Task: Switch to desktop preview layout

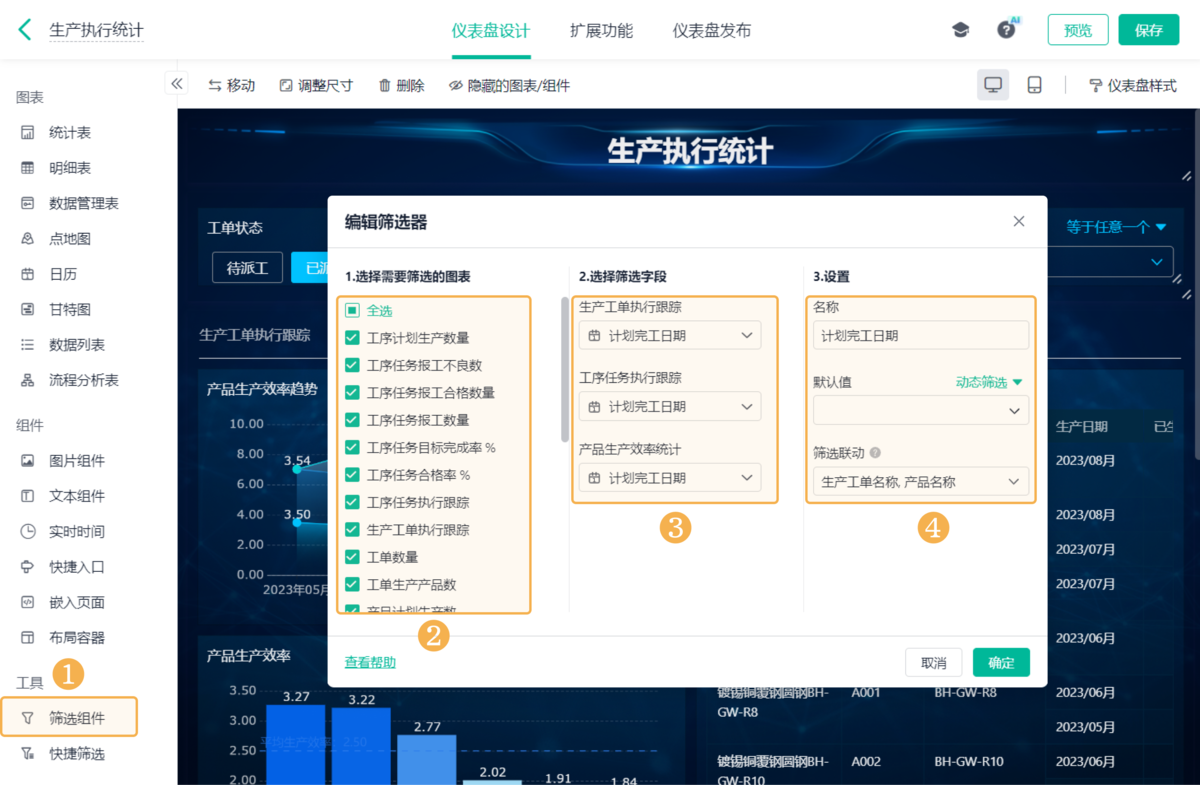Action: pos(993,85)
